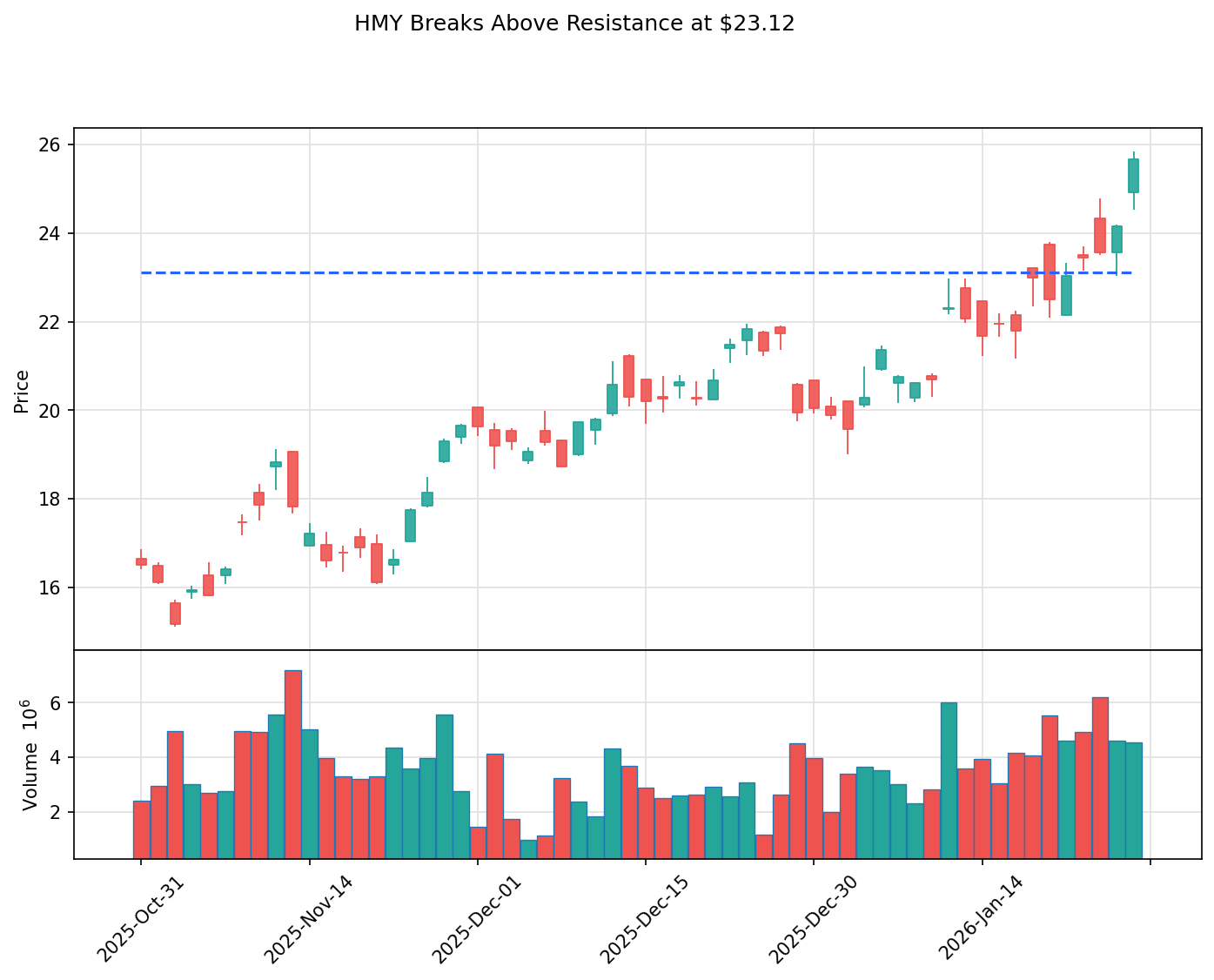Click the red volume bar just above 6 million
Viewport: 1214px width, 980px height.
tap(1100, 778)
